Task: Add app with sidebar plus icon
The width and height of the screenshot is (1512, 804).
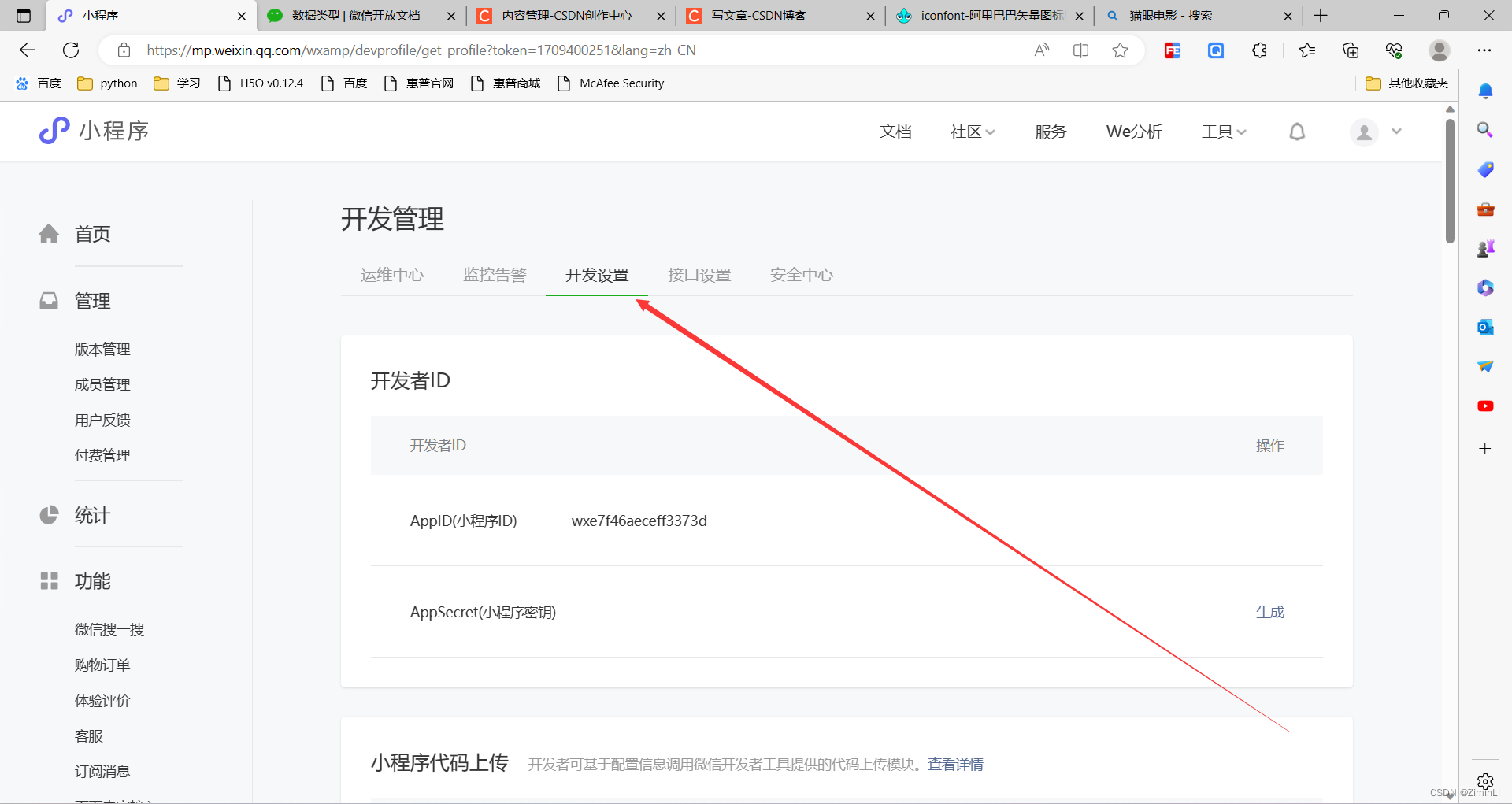Action: [1485, 448]
